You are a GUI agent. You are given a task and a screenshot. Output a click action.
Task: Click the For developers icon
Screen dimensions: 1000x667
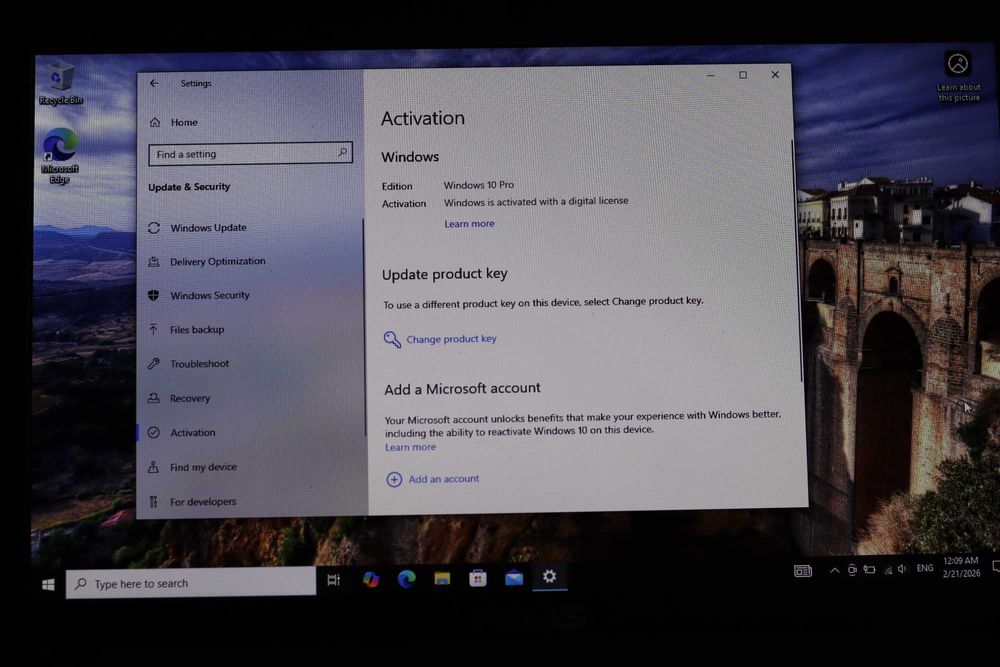click(154, 502)
